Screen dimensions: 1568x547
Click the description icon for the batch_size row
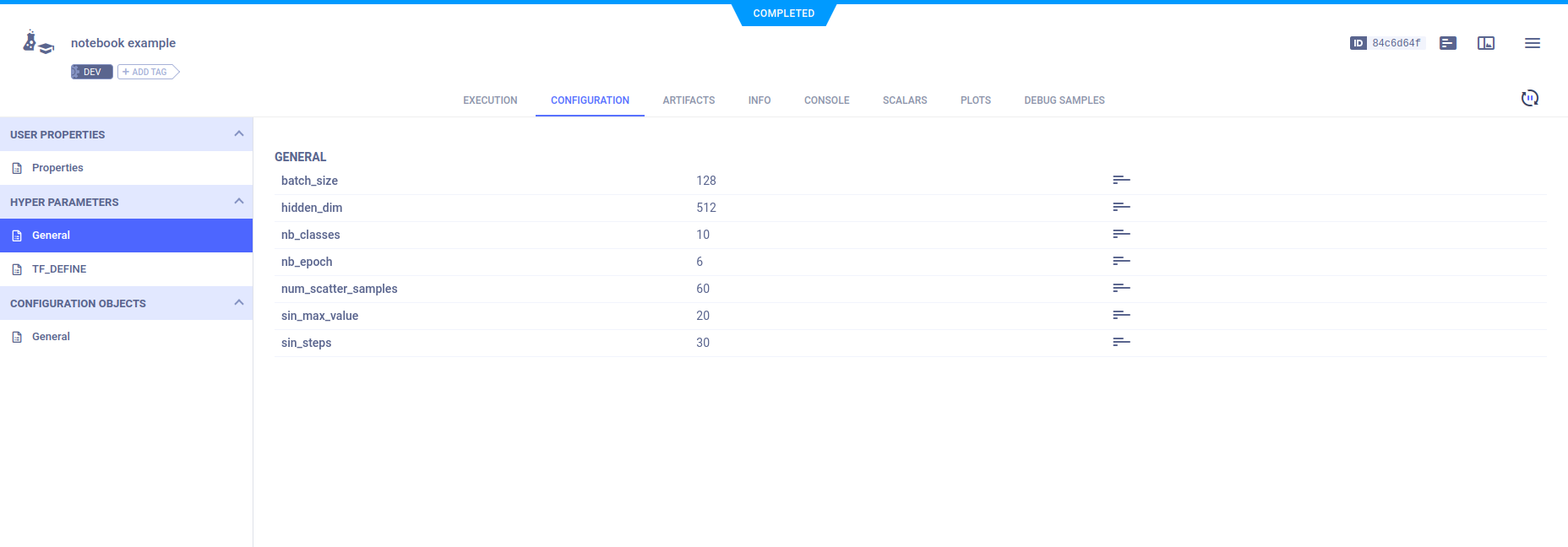tap(1121, 181)
